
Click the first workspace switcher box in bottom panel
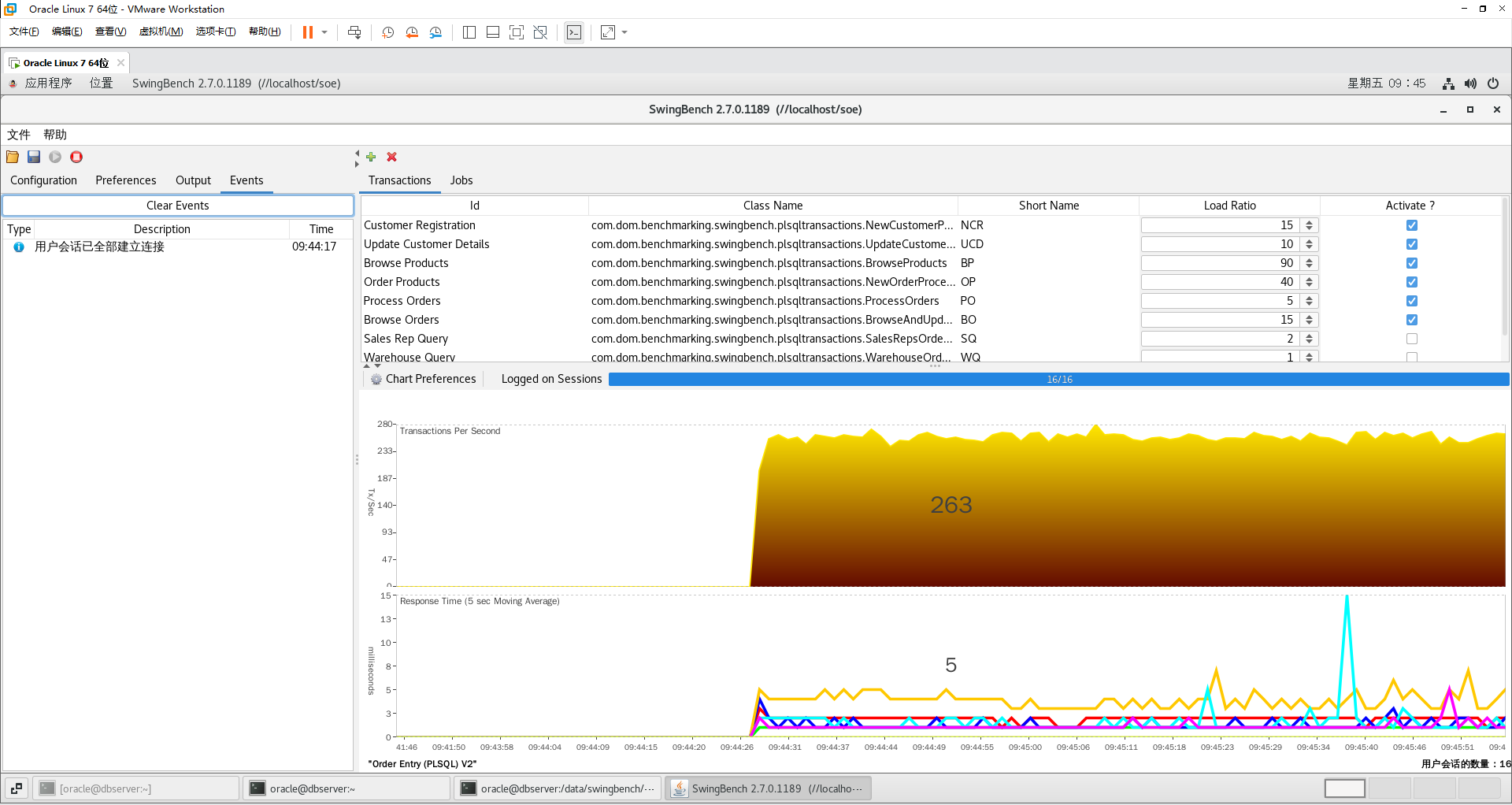(x=1345, y=788)
